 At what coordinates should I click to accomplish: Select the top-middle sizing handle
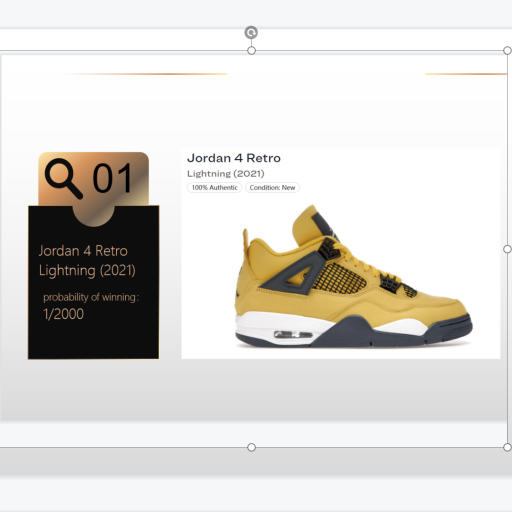click(252, 51)
